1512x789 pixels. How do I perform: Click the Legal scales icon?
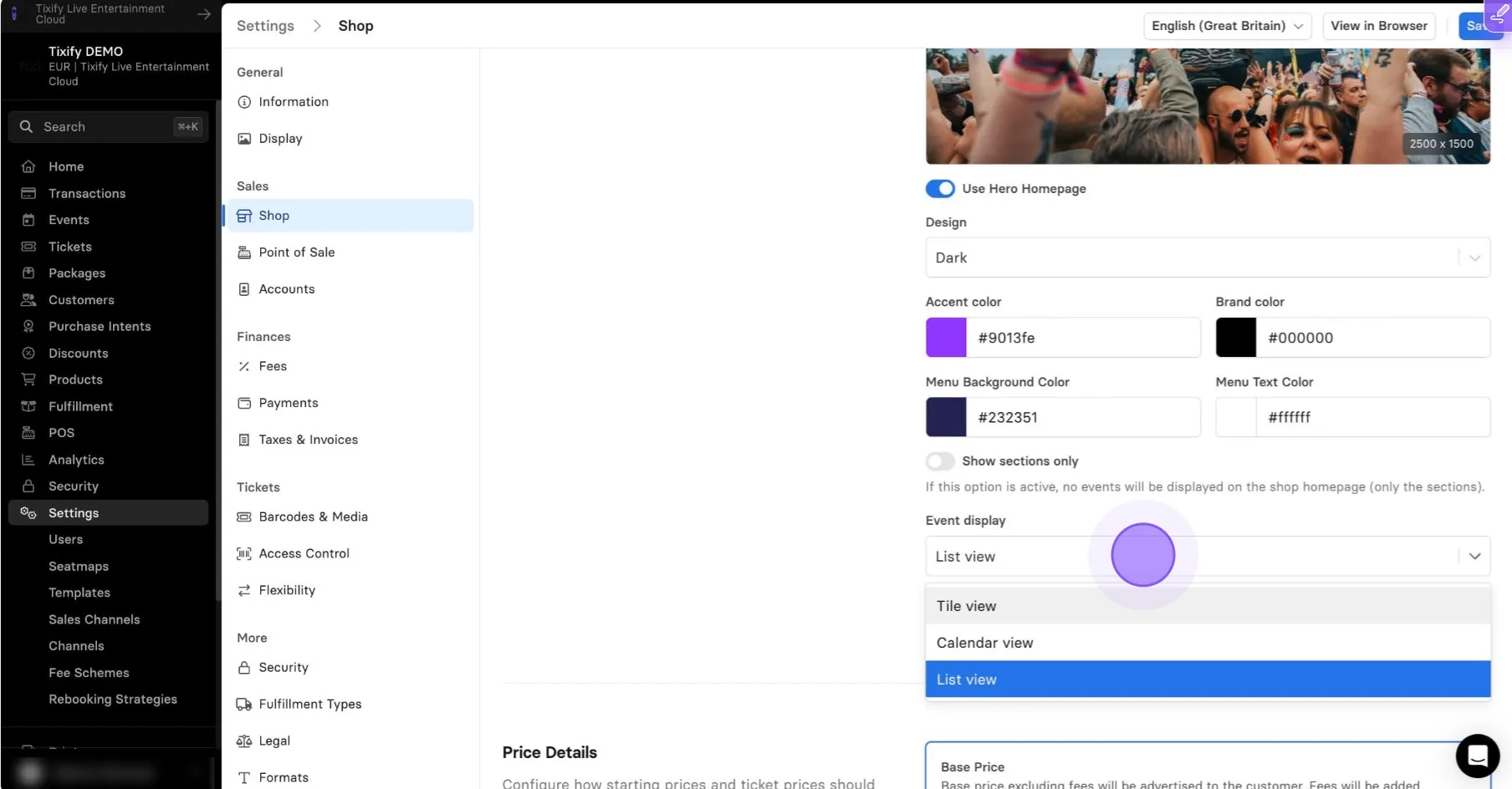(244, 741)
